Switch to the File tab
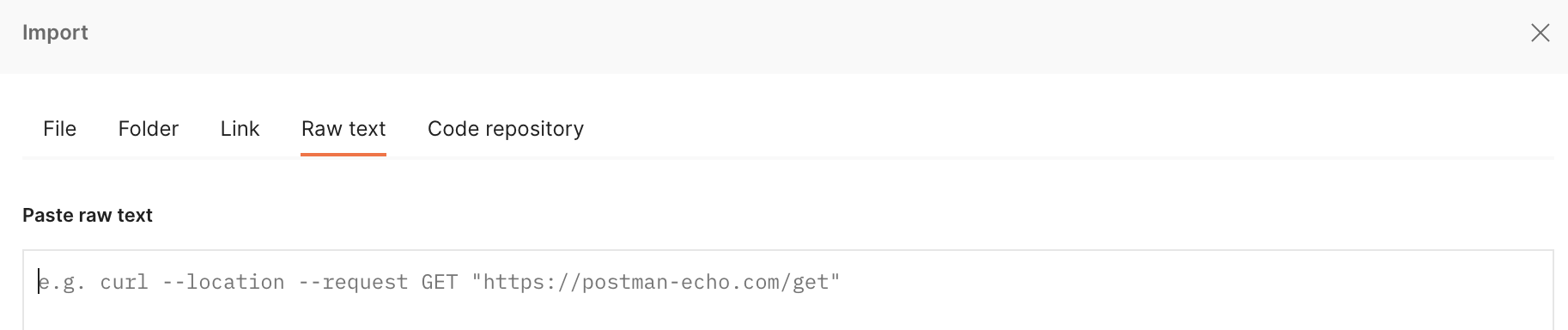This screenshot has height=330, width=1568. 59,129
